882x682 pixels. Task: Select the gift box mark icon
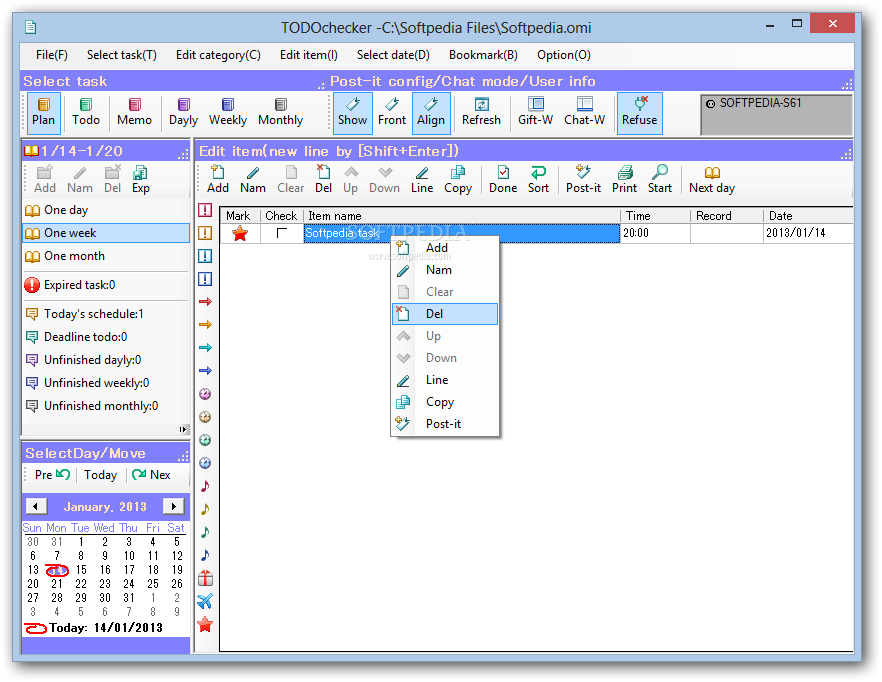coord(205,578)
